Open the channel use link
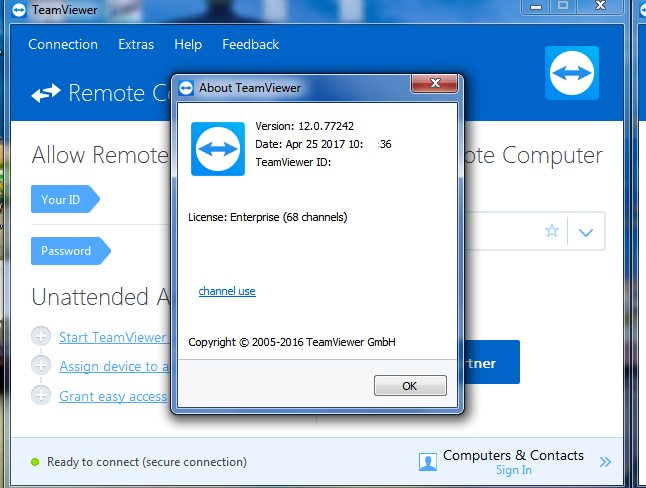Screen dimensions: 646x488 pos(227,291)
